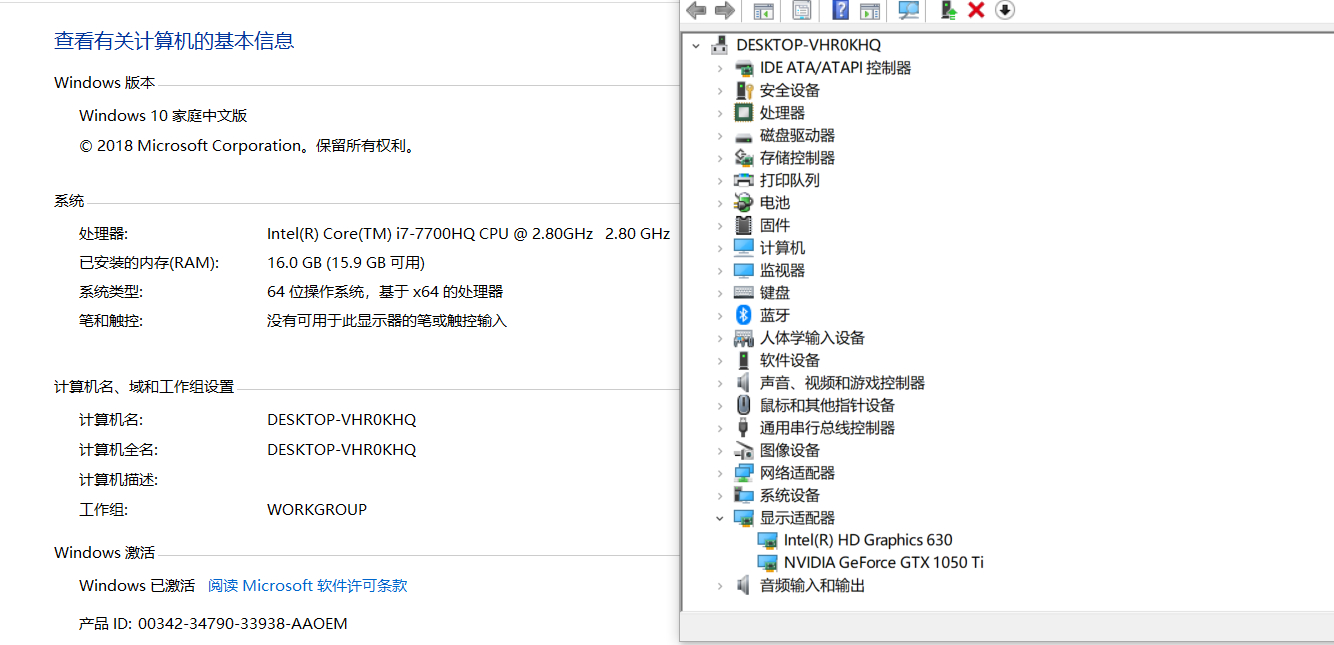This screenshot has height=645, width=1334.
Task: Click the 磁盘驱动器 drive icon
Action: point(743,136)
